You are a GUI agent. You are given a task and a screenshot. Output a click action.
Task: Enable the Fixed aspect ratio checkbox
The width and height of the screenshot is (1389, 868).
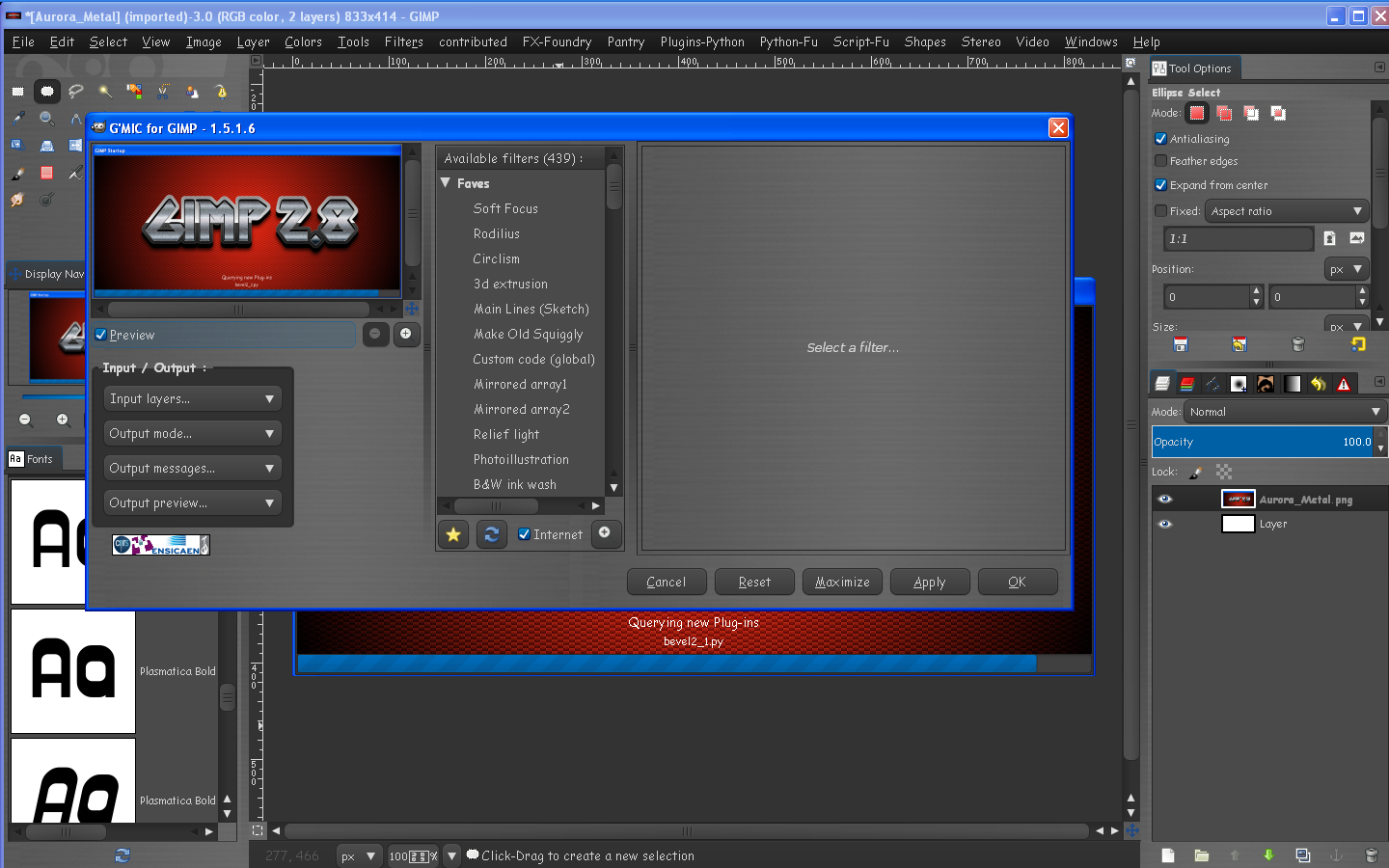(x=1161, y=211)
